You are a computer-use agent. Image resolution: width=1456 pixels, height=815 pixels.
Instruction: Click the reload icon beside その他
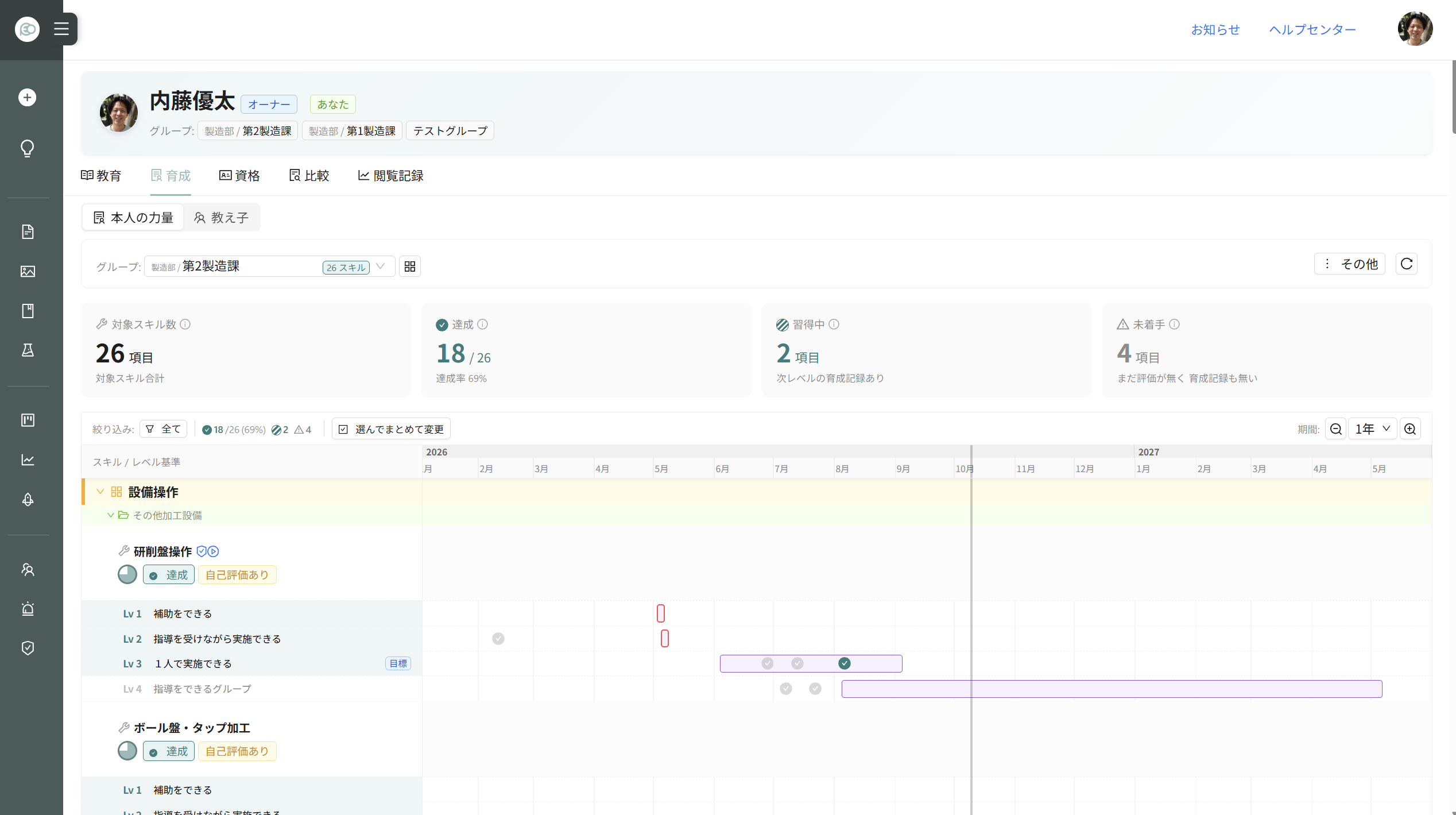tap(1407, 264)
